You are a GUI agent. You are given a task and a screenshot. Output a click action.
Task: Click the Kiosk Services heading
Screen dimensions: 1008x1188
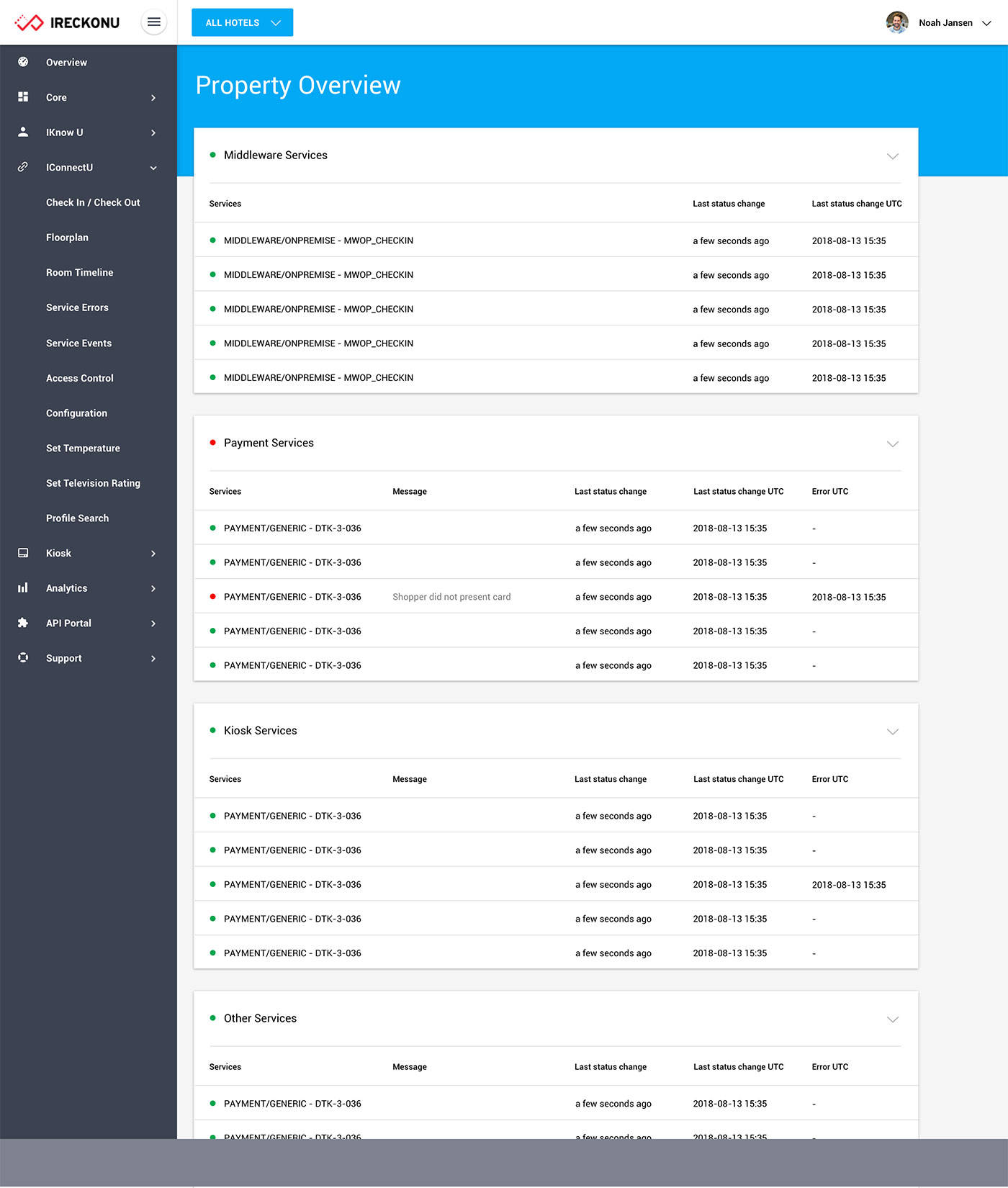(x=260, y=731)
